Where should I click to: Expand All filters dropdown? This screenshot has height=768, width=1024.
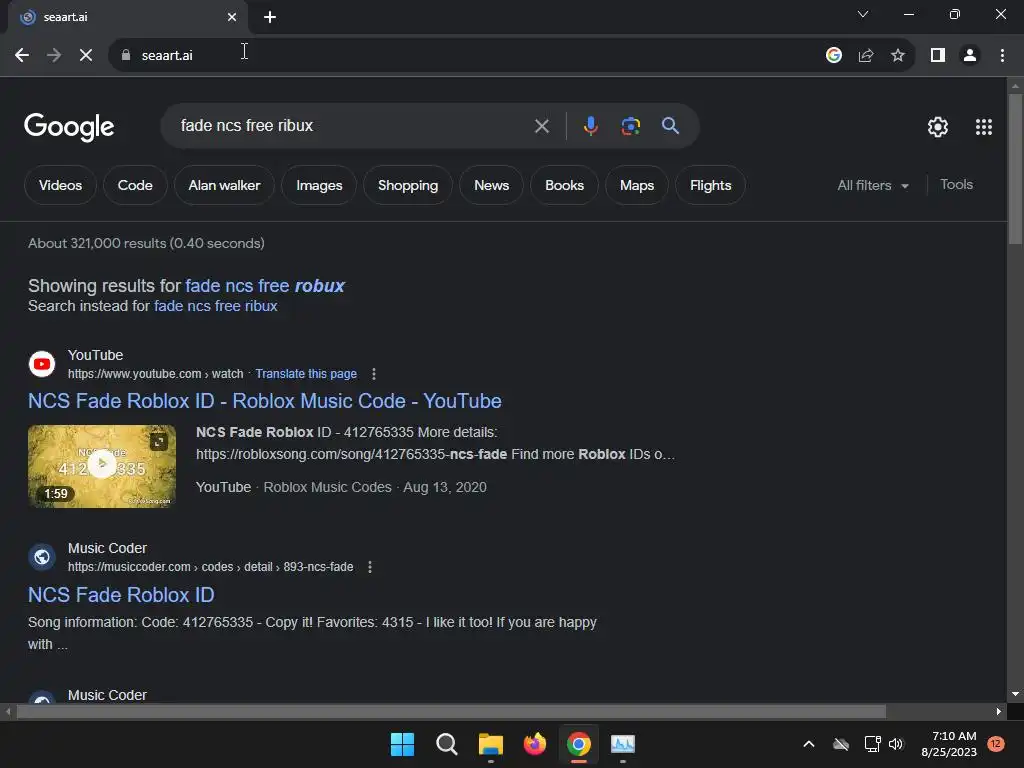point(873,185)
